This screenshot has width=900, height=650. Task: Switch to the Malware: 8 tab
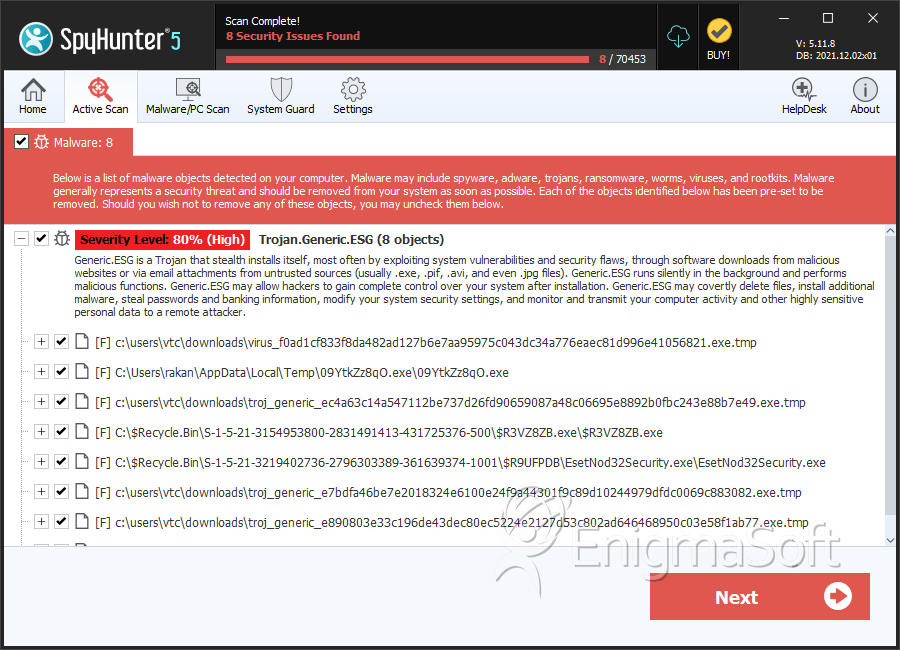pos(68,142)
